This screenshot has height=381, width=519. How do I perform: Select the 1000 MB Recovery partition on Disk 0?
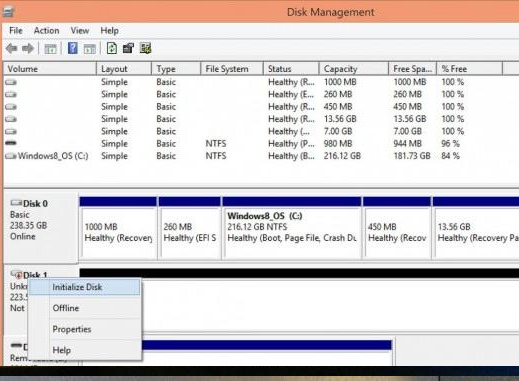click(118, 227)
